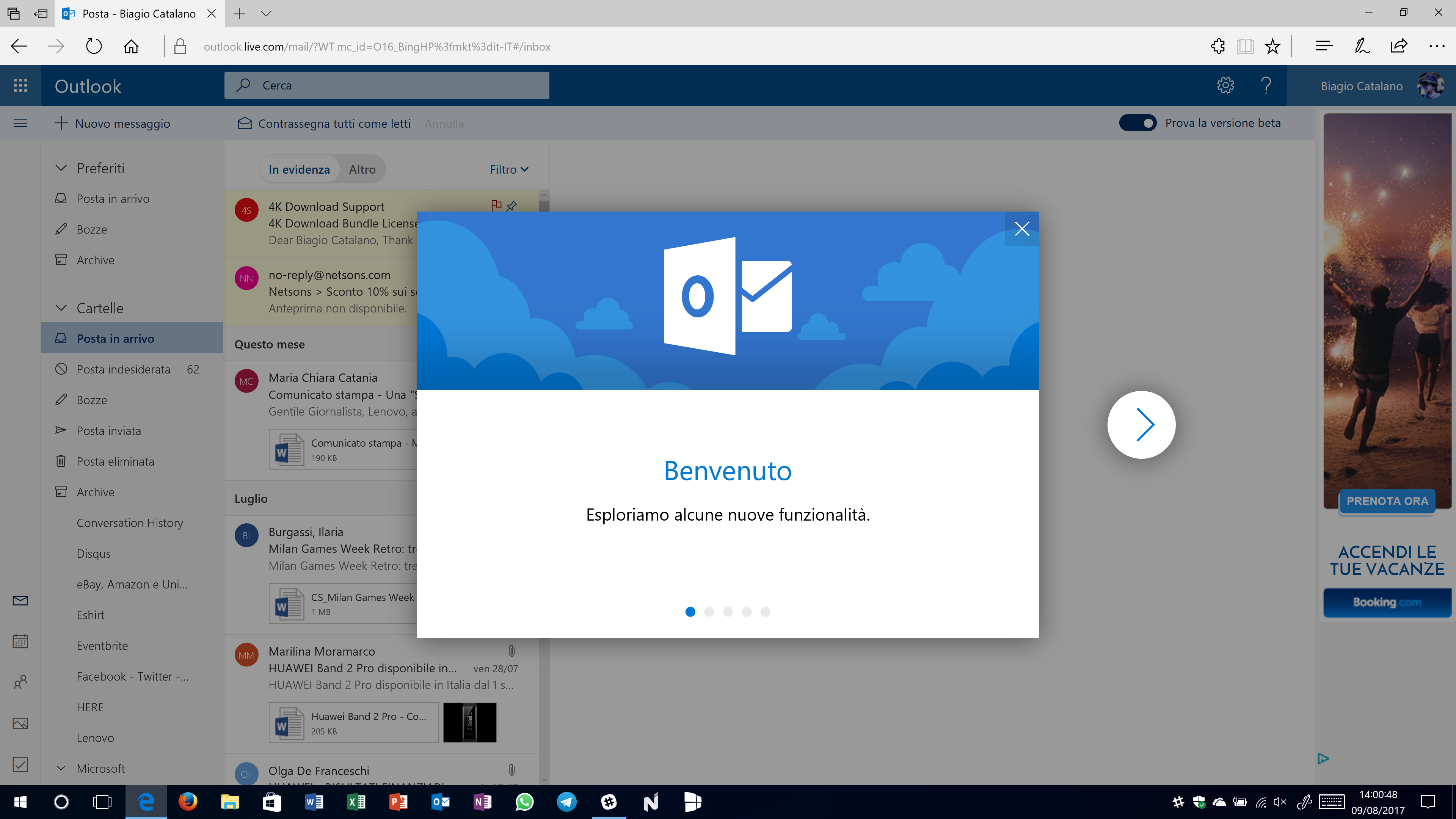The height and width of the screenshot is (819, 1456).
Task: Collapse the Preferiti section
Action: point(61,168)
